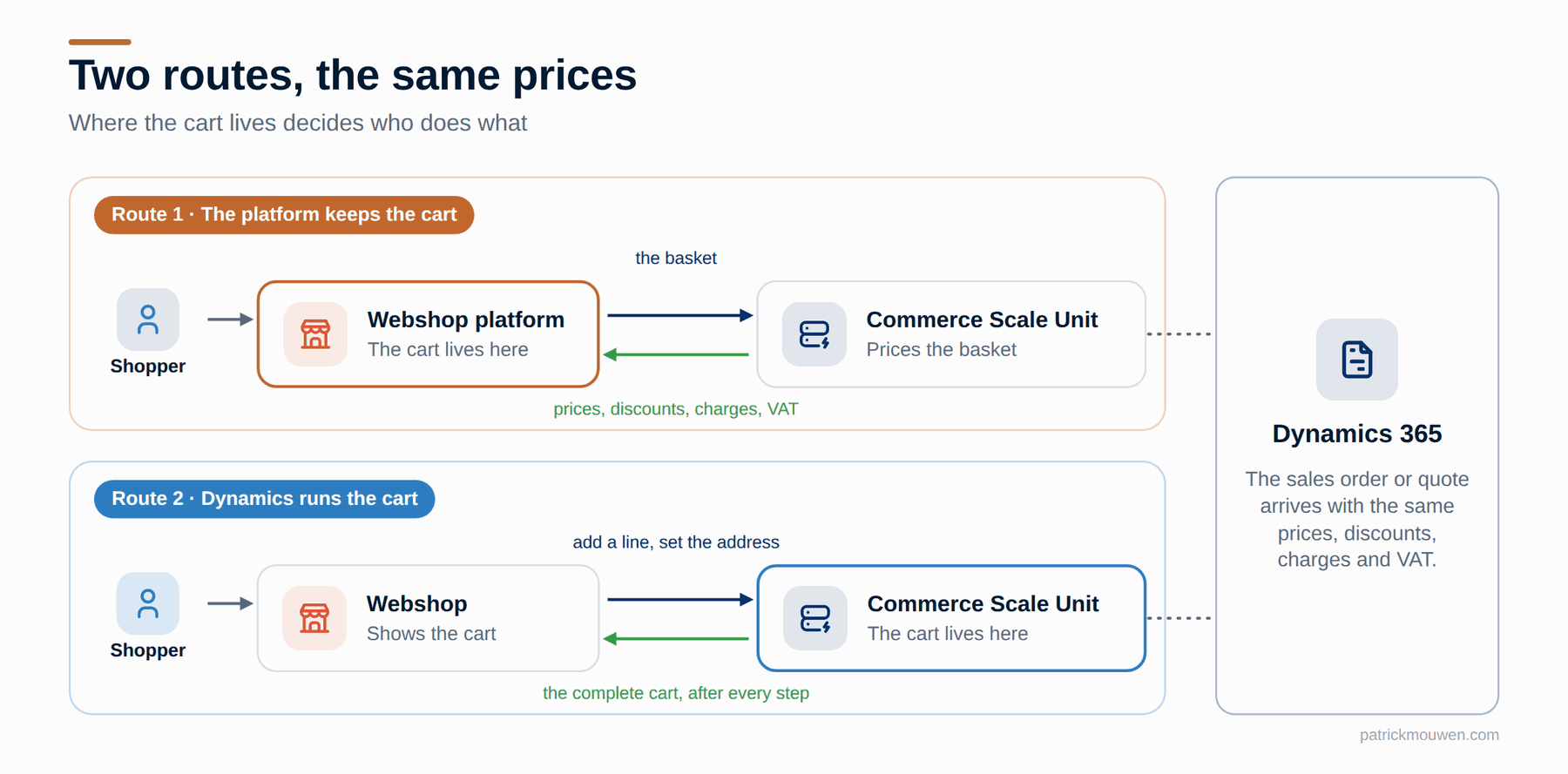
Task: Select the 'Route 2 · Dynamics runs the cart' badge
Action: [x=265, y=499]
